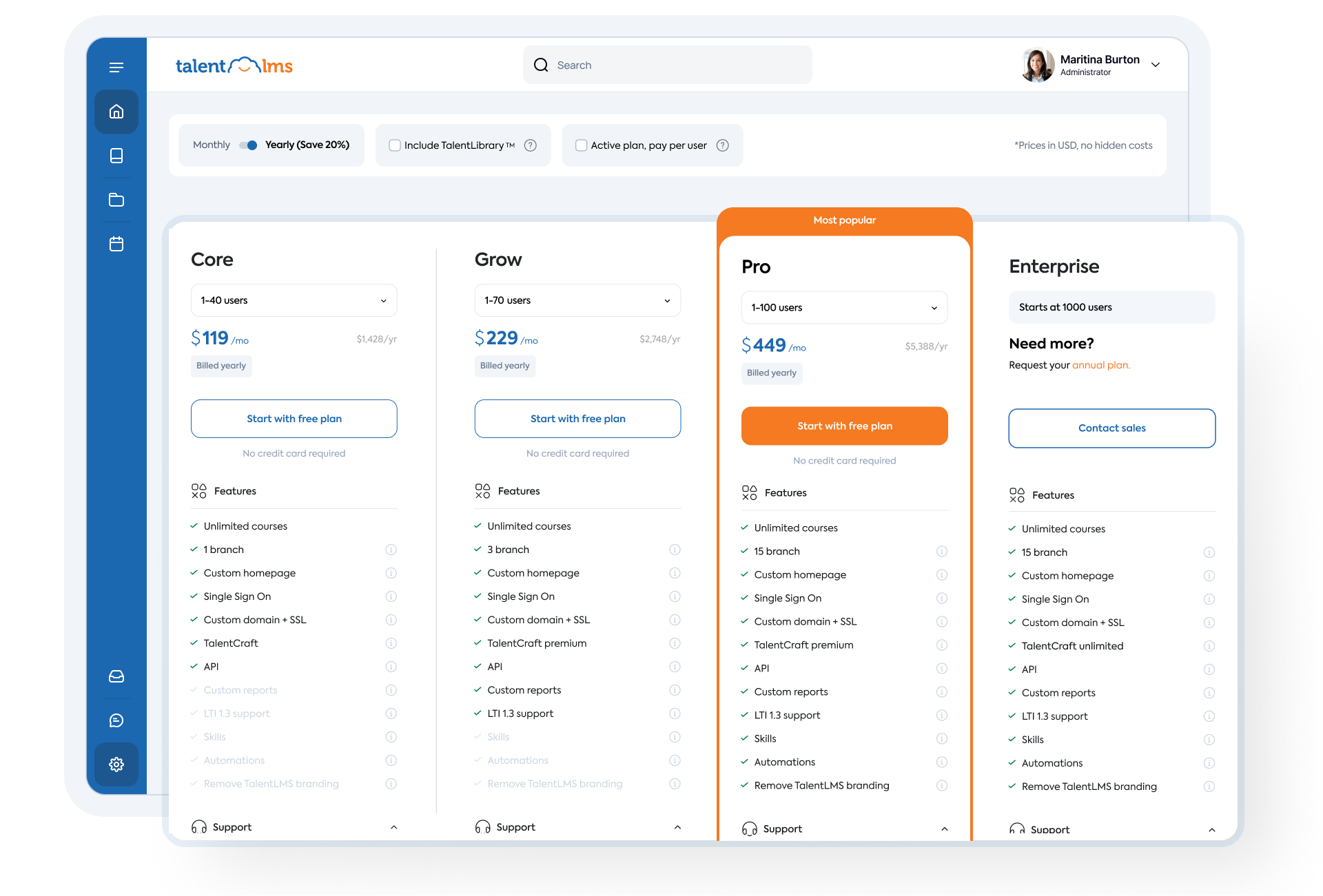Follow the annual plan link
This screenshot has width=1323, height=896.
(1100, 365)
